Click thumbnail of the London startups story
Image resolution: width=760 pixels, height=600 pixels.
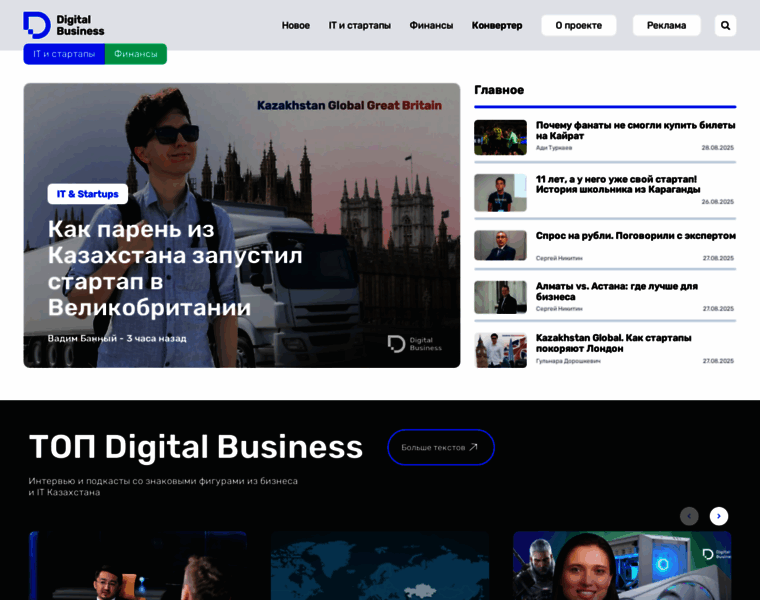[x=500, y=350]
